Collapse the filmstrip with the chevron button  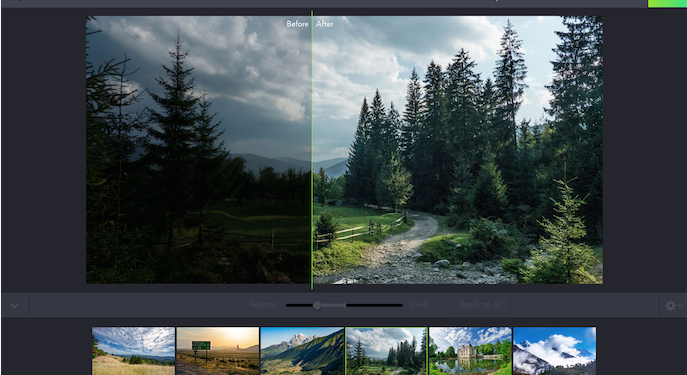click(x=15, y=305)
